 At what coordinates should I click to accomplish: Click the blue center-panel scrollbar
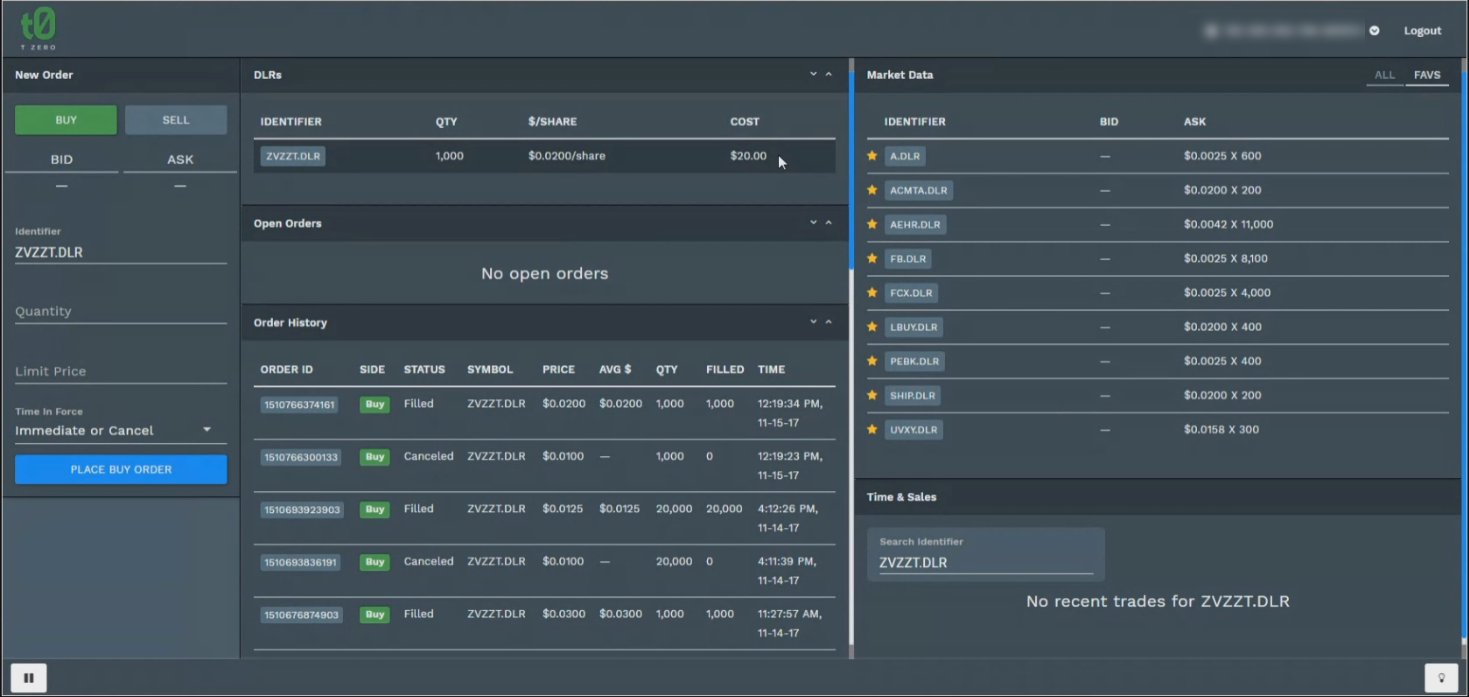[852, 170]
